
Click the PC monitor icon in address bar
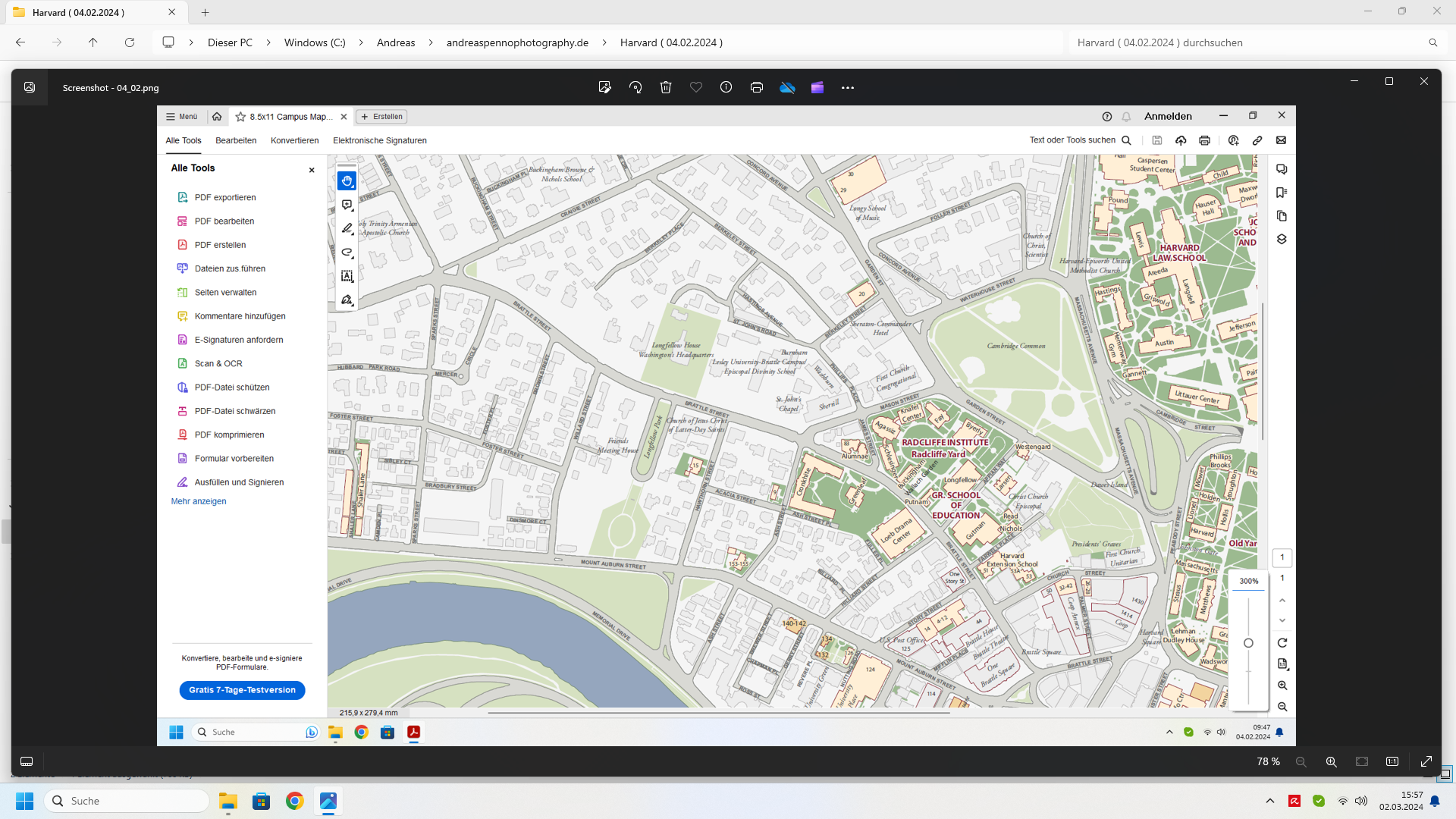[x=168, y=42]
